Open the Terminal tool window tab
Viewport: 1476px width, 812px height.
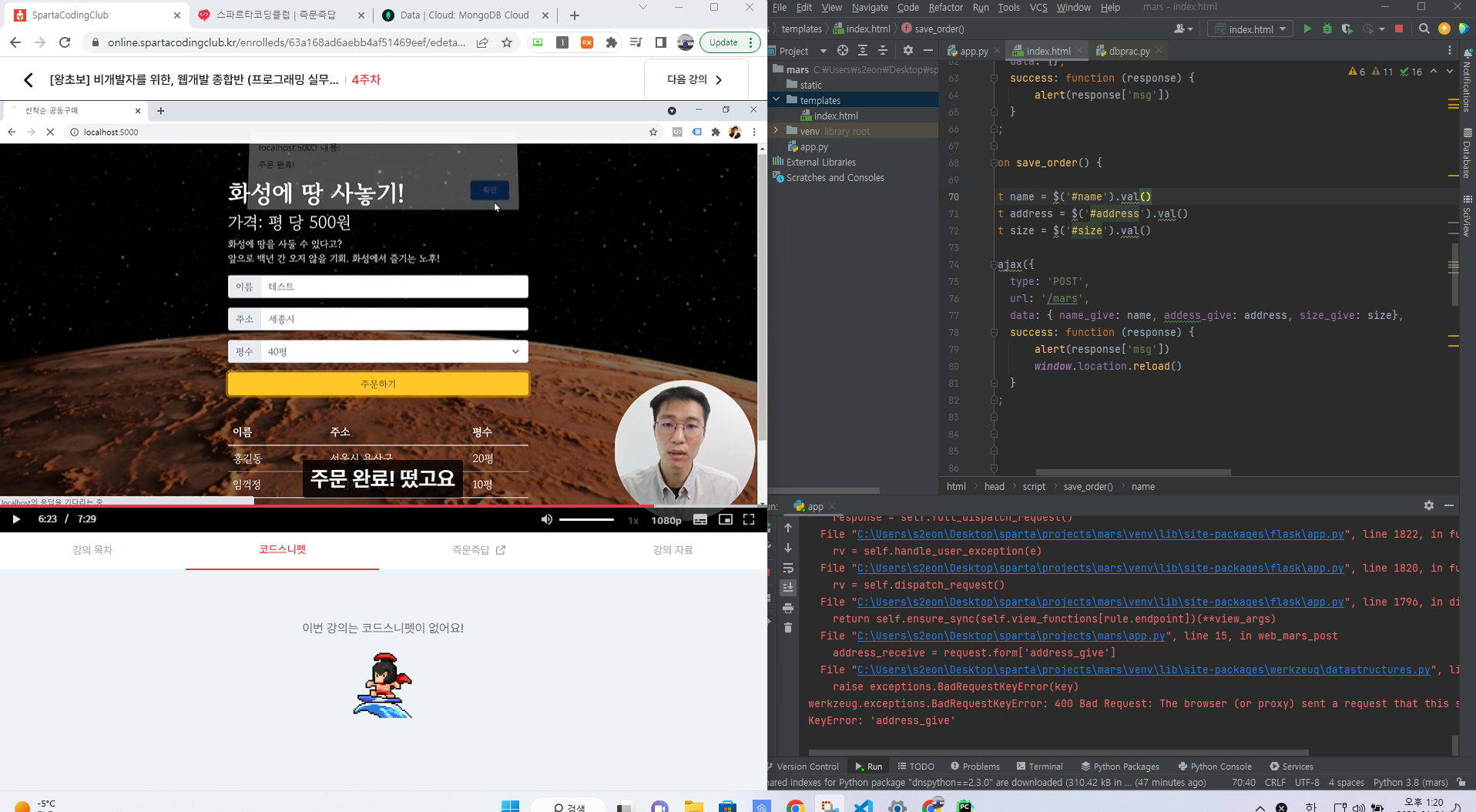1039,767
